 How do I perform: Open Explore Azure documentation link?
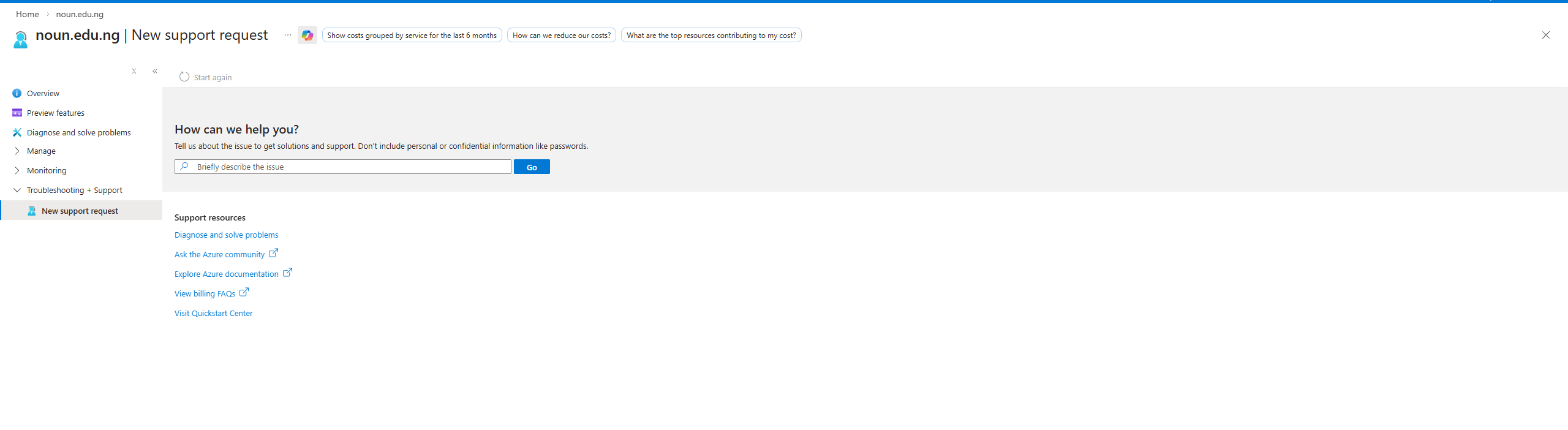[x=226, y=274]
